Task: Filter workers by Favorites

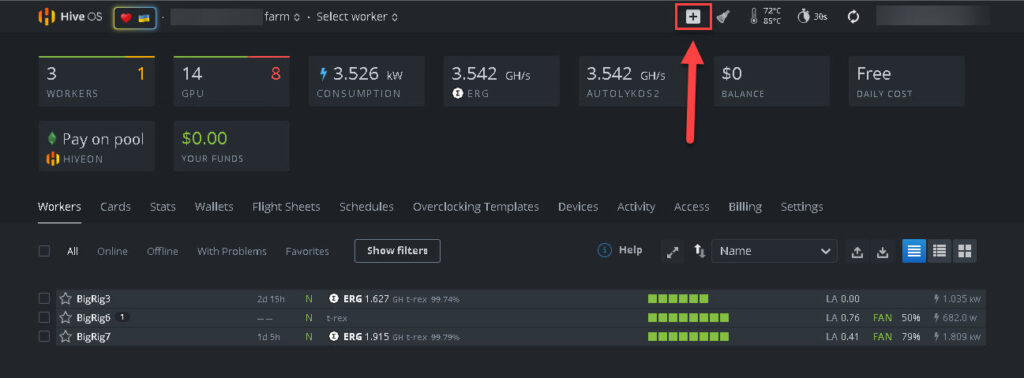Action: (x=307, y=251)
